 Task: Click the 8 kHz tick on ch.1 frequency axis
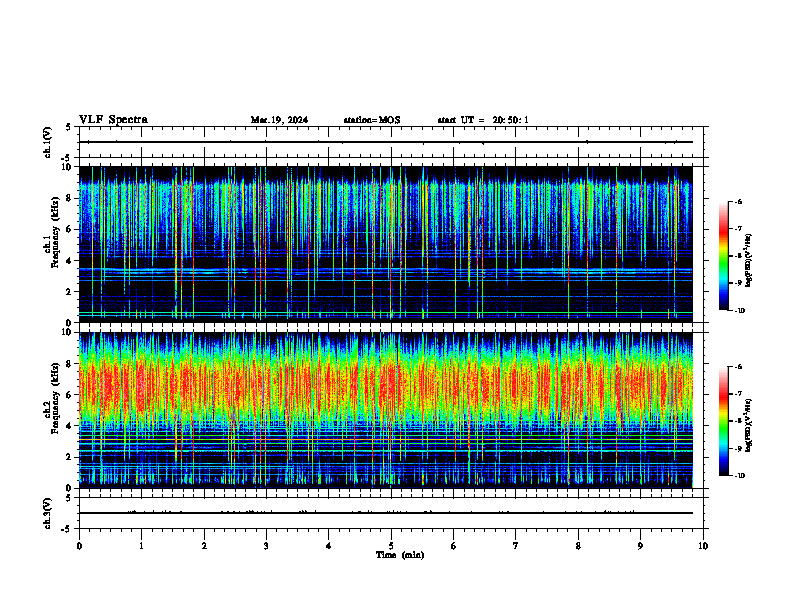pyautogui.click(x=70, y=198)
